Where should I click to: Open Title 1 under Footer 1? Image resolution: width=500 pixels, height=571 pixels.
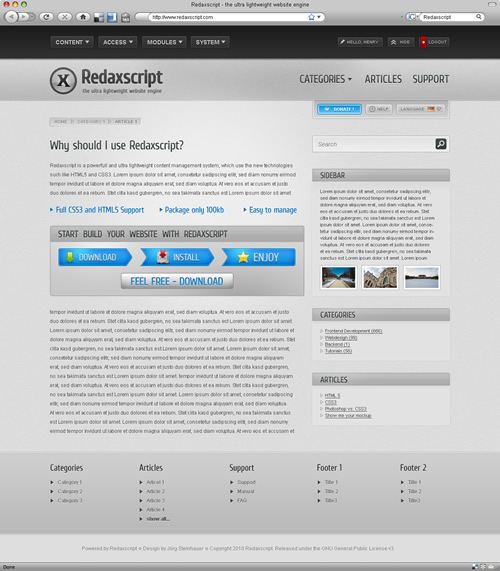click(331, 482)
